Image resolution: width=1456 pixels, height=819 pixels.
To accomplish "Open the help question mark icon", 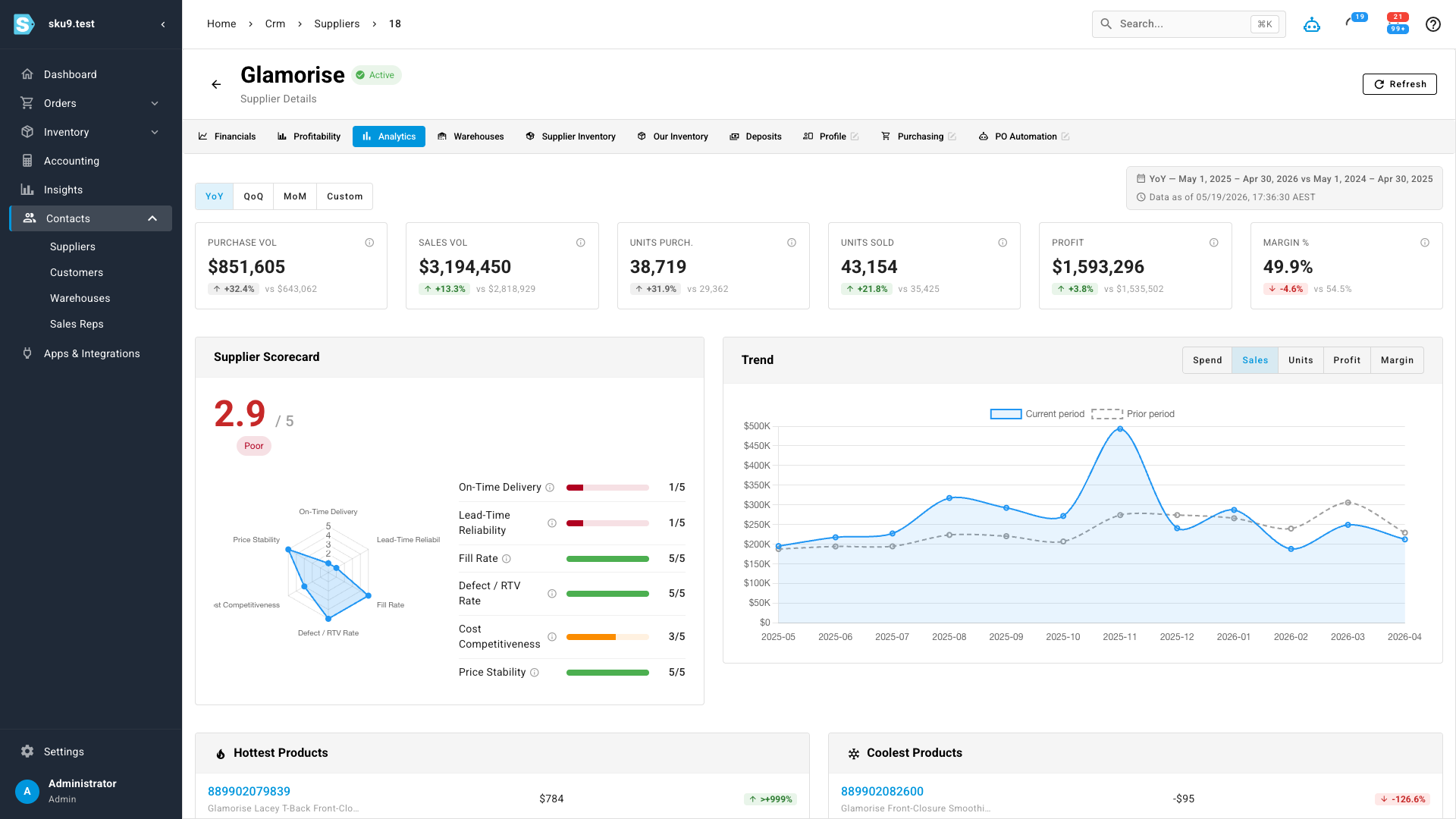I will 1433,24.
